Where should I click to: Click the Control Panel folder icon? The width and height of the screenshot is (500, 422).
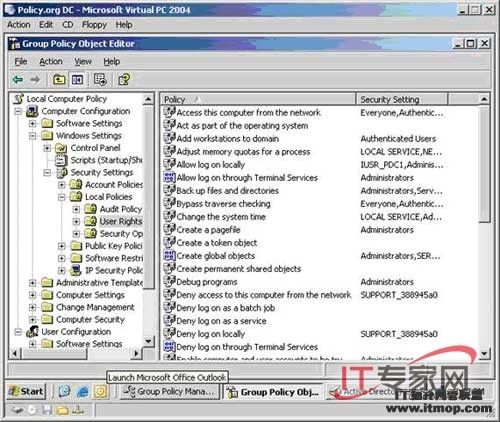click(x=61, y=148)
